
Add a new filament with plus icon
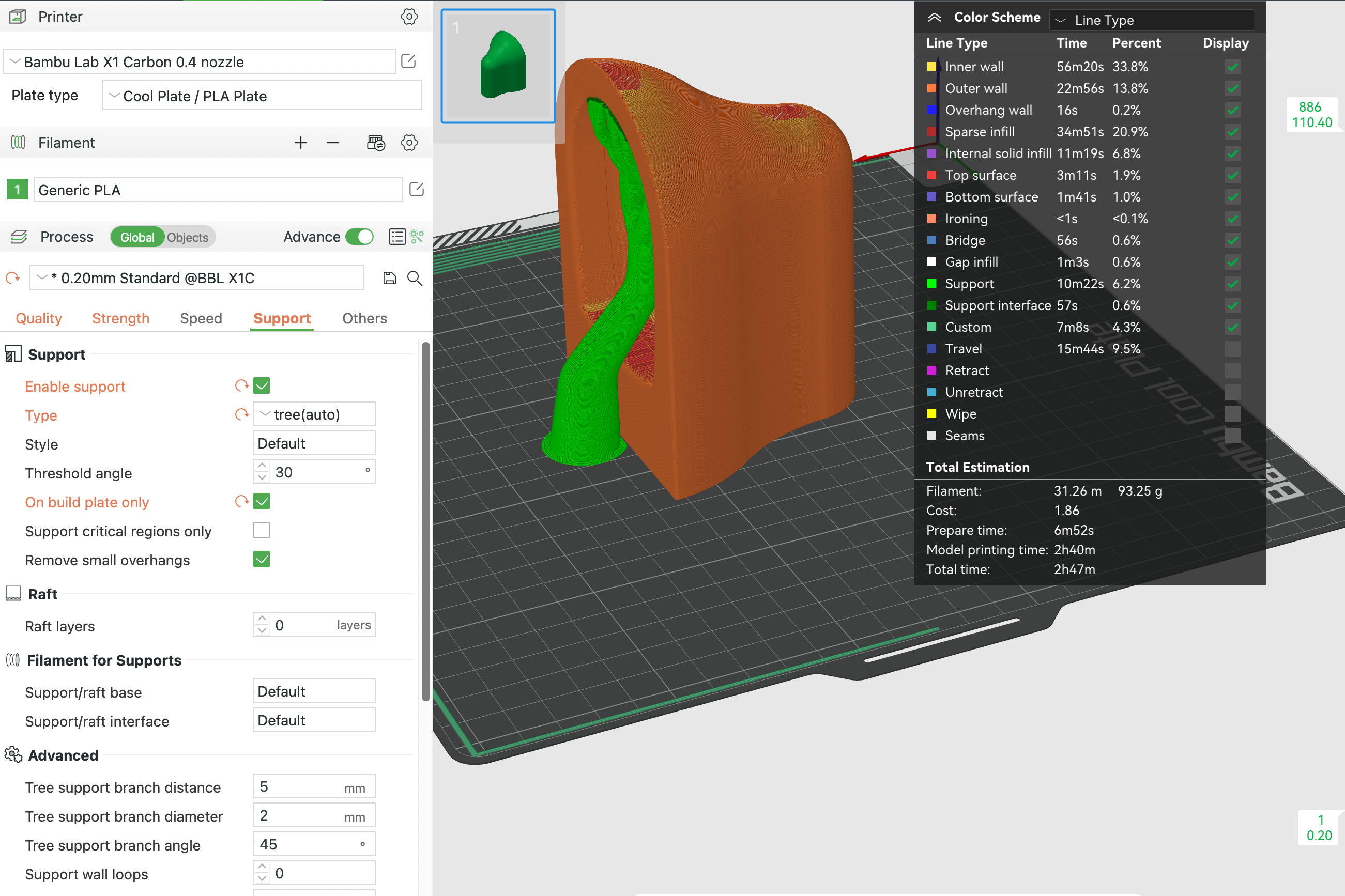click(x=301, y=143)
